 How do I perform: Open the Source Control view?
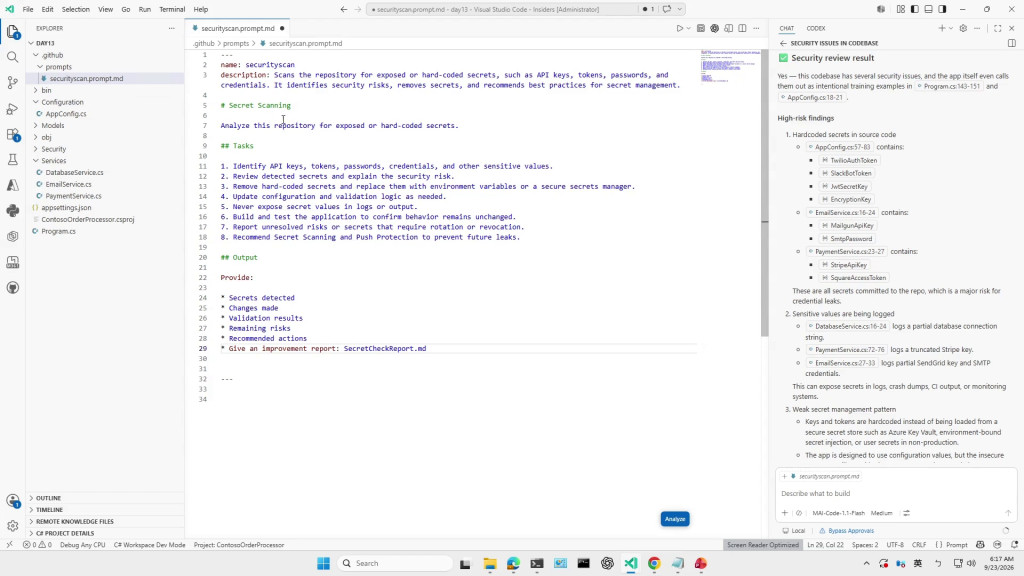point(12,83)
